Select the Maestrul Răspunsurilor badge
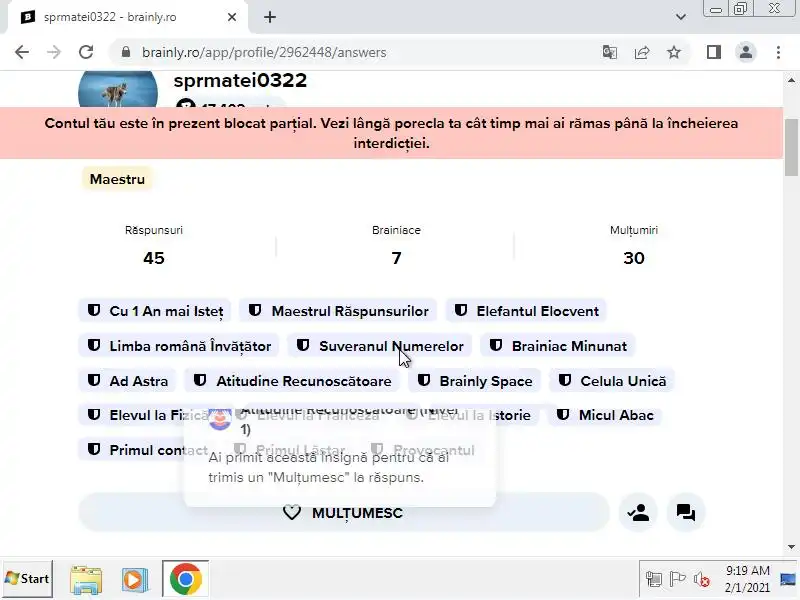 tap(338, 311)
